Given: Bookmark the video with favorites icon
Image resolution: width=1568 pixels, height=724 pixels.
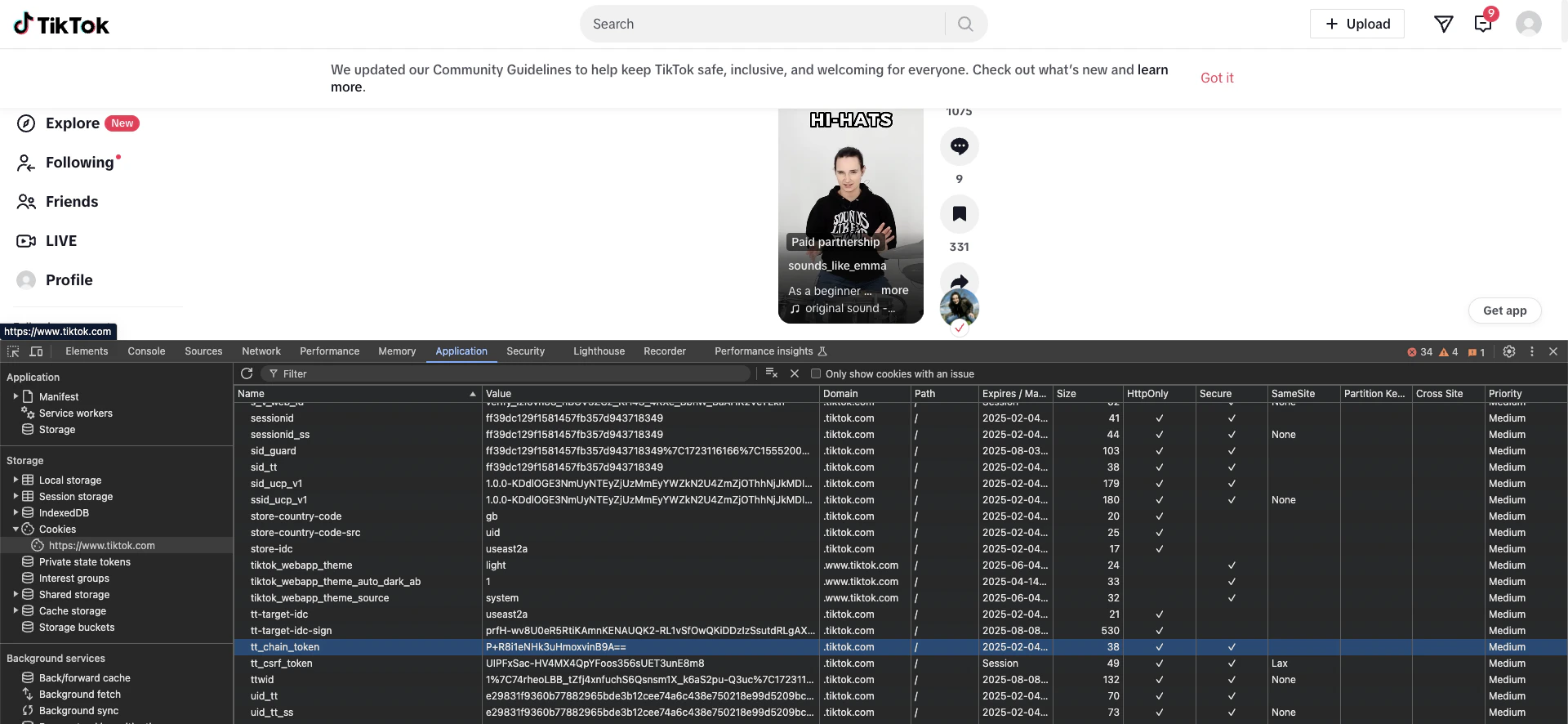Looking at the screenshot, I should (960, 214).
